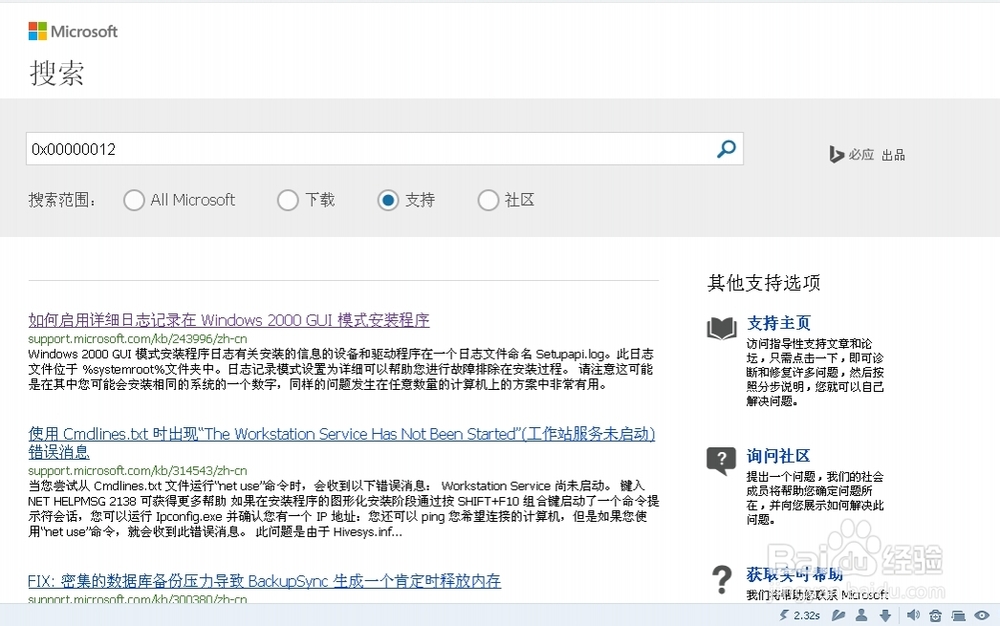Click the lightning speed icon in status bar
Screen dimensions: 1000x626
(784, 615)
